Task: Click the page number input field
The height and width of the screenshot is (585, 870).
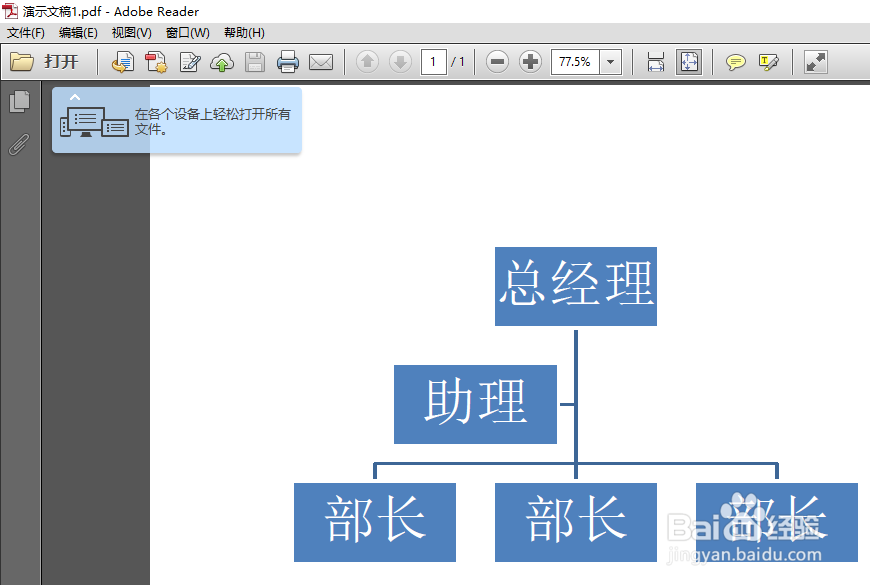Action: [x=432, y=61]
